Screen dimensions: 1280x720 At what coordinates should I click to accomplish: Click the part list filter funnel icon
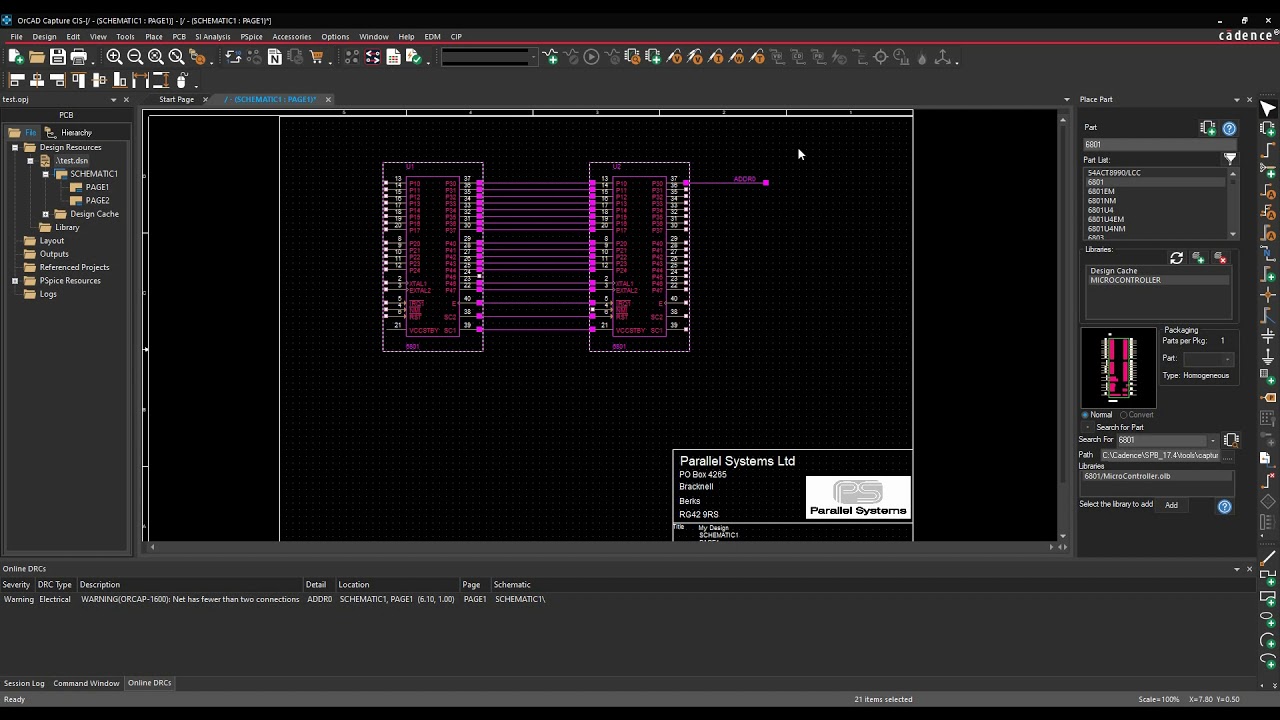(1230, 158)
